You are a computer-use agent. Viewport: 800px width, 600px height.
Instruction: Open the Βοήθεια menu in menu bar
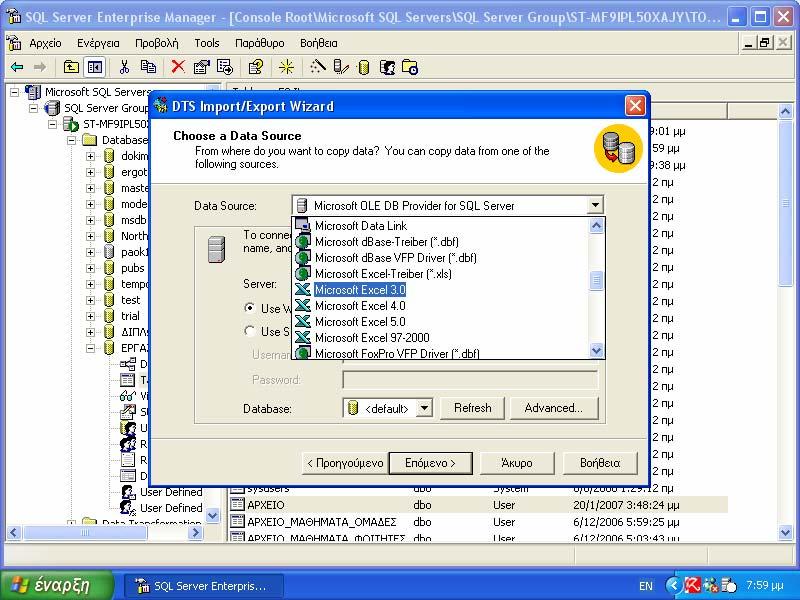click(318, 43)
